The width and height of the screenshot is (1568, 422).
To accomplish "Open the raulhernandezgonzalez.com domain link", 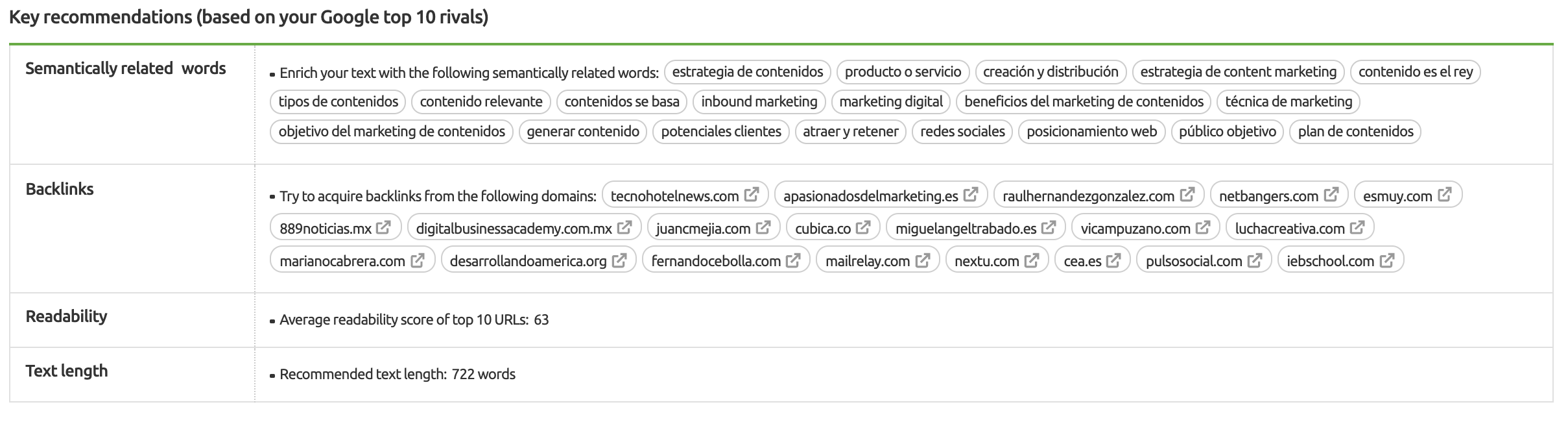I will point(1088,196).
